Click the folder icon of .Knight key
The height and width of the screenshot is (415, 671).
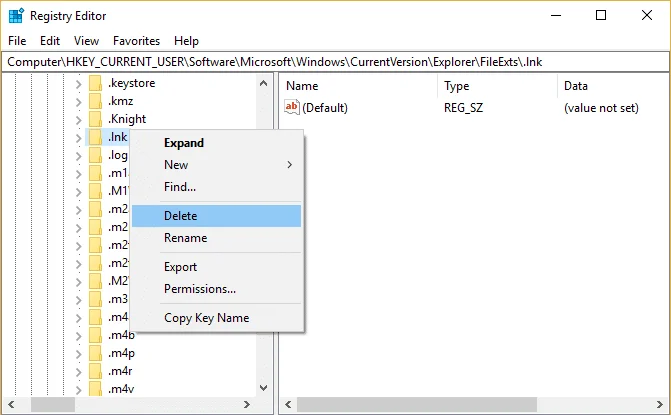pos(95,119)
